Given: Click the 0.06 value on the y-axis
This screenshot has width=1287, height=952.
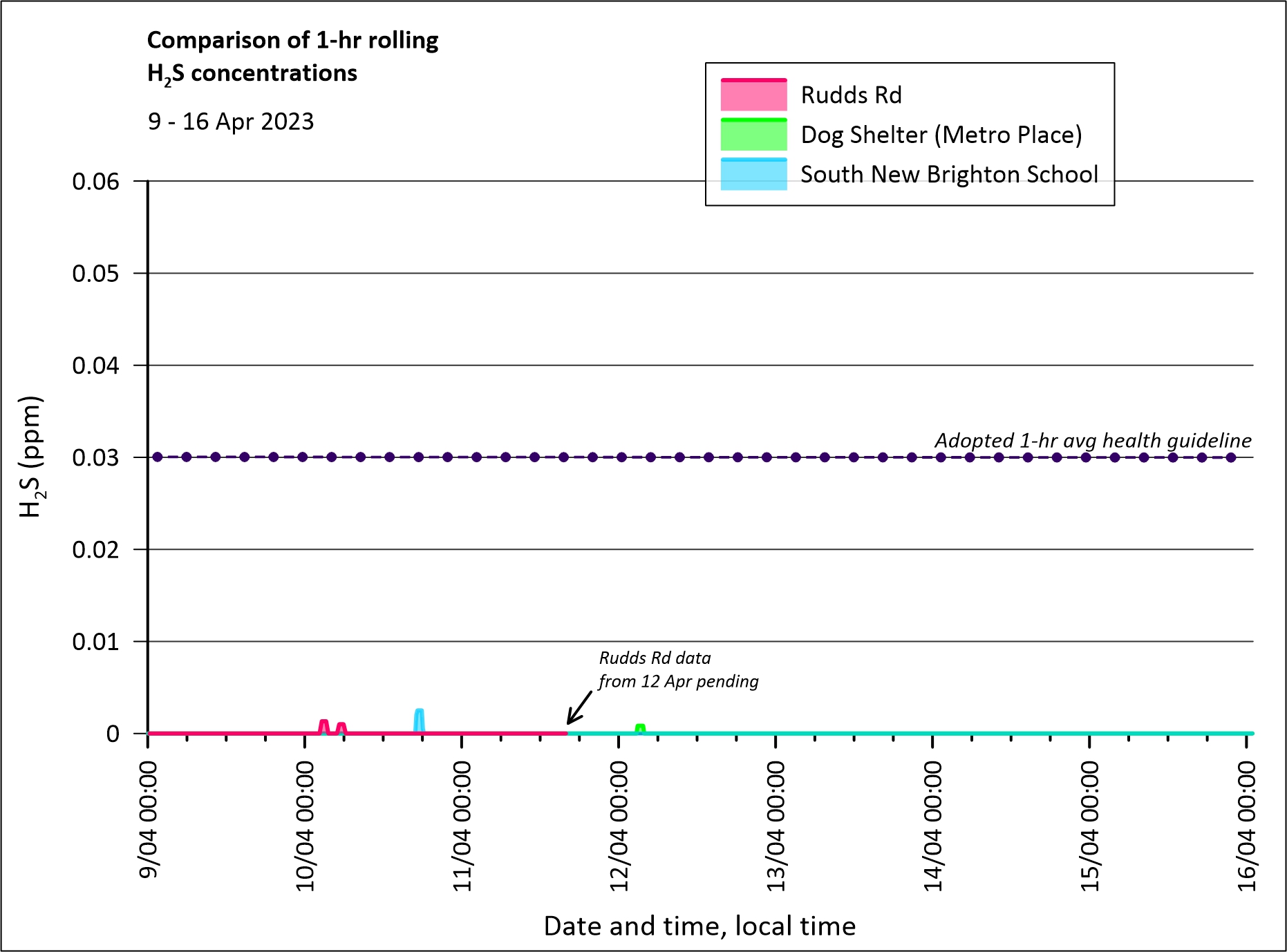Looking at the screenshot, I should pyautogui.click(x=96, y=182).
